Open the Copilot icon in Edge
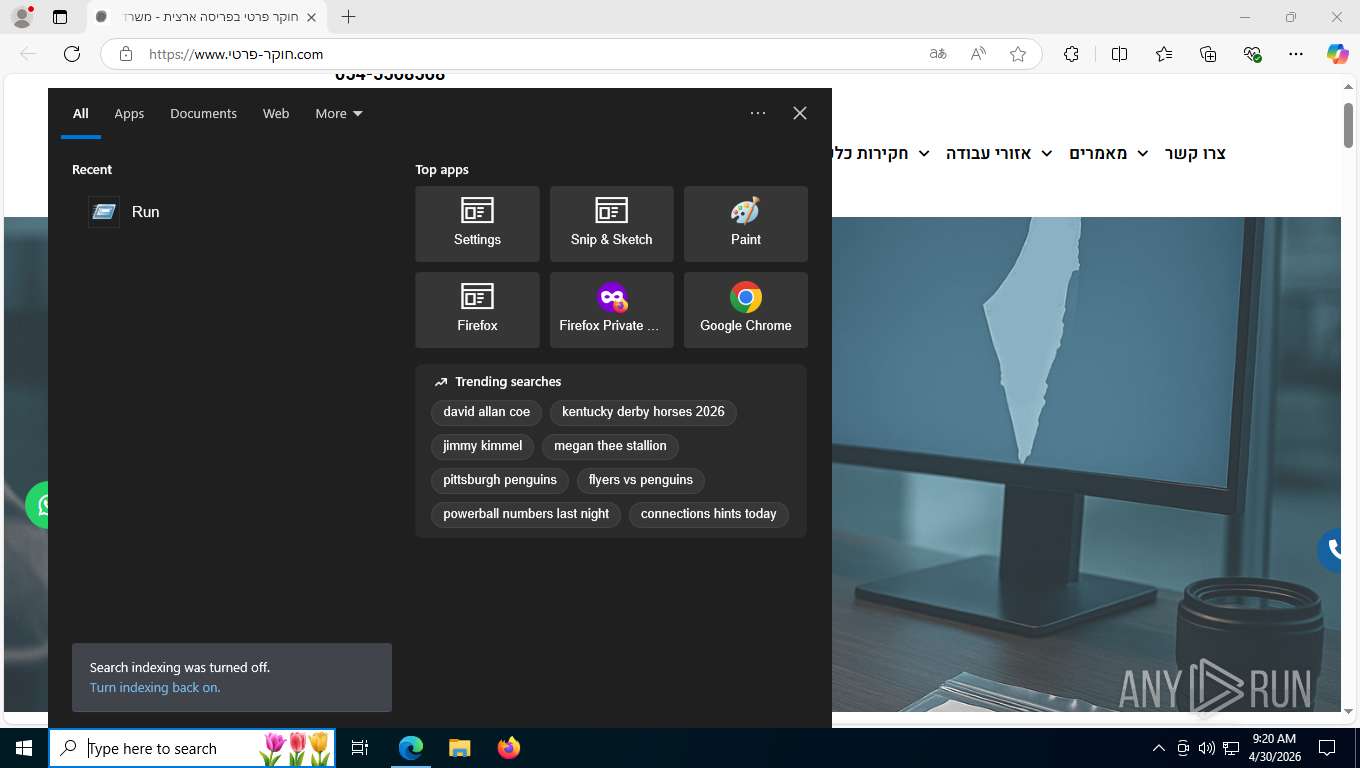Viewport: 1360px width, 768px height. (x=1337, y=54)
